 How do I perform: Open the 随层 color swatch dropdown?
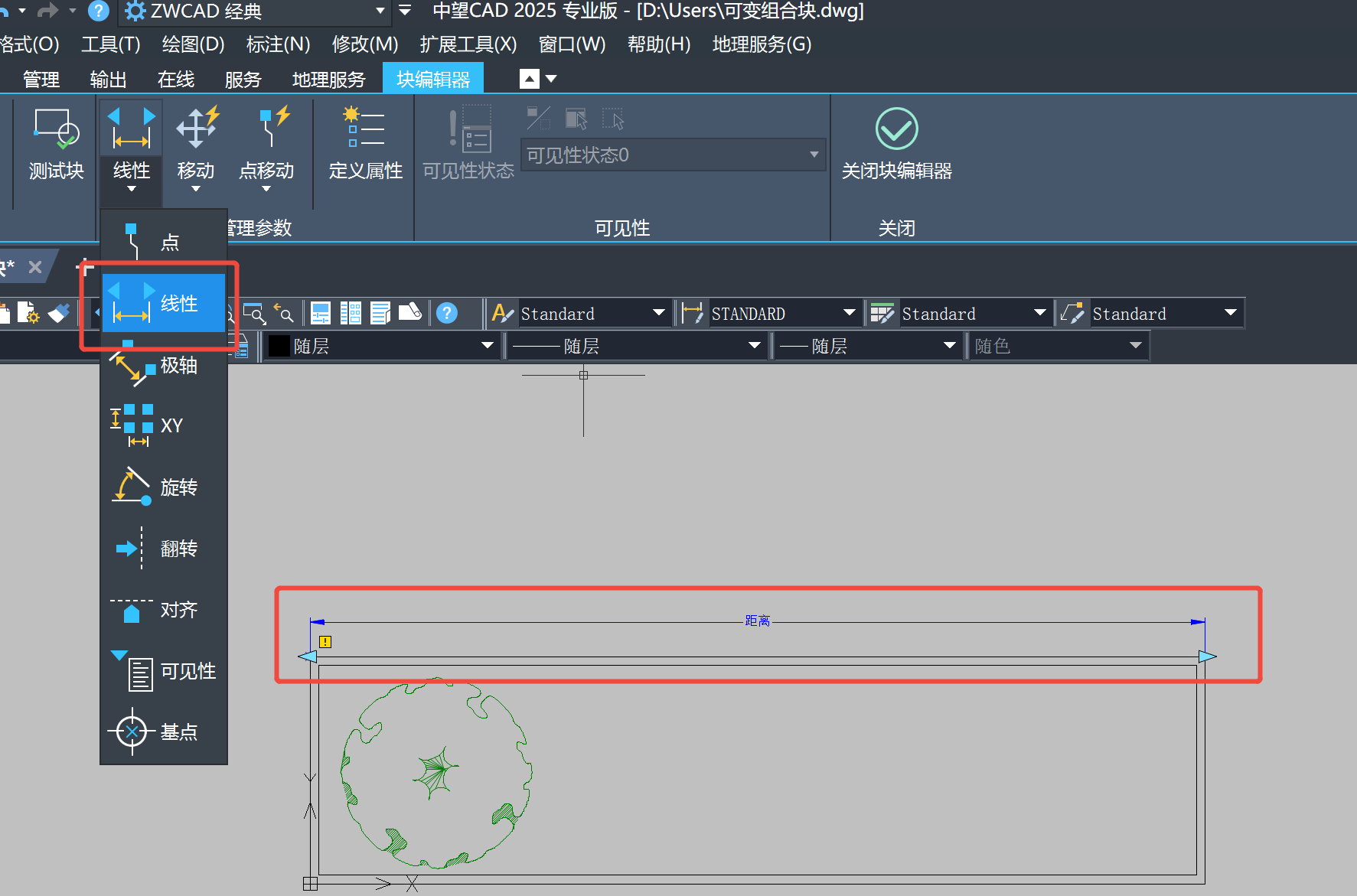point(487,346)
